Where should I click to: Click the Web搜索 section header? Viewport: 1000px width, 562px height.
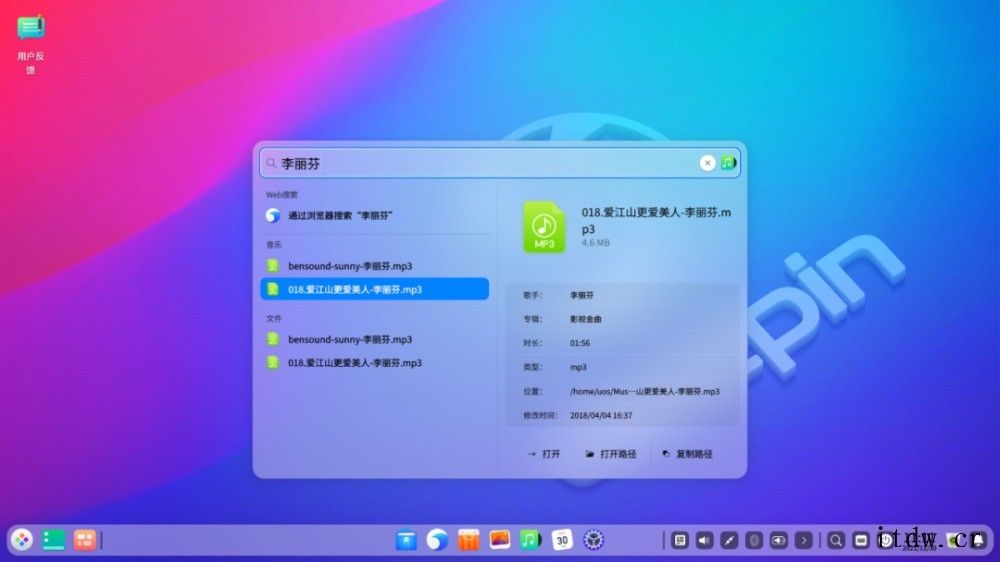(281, 195)
